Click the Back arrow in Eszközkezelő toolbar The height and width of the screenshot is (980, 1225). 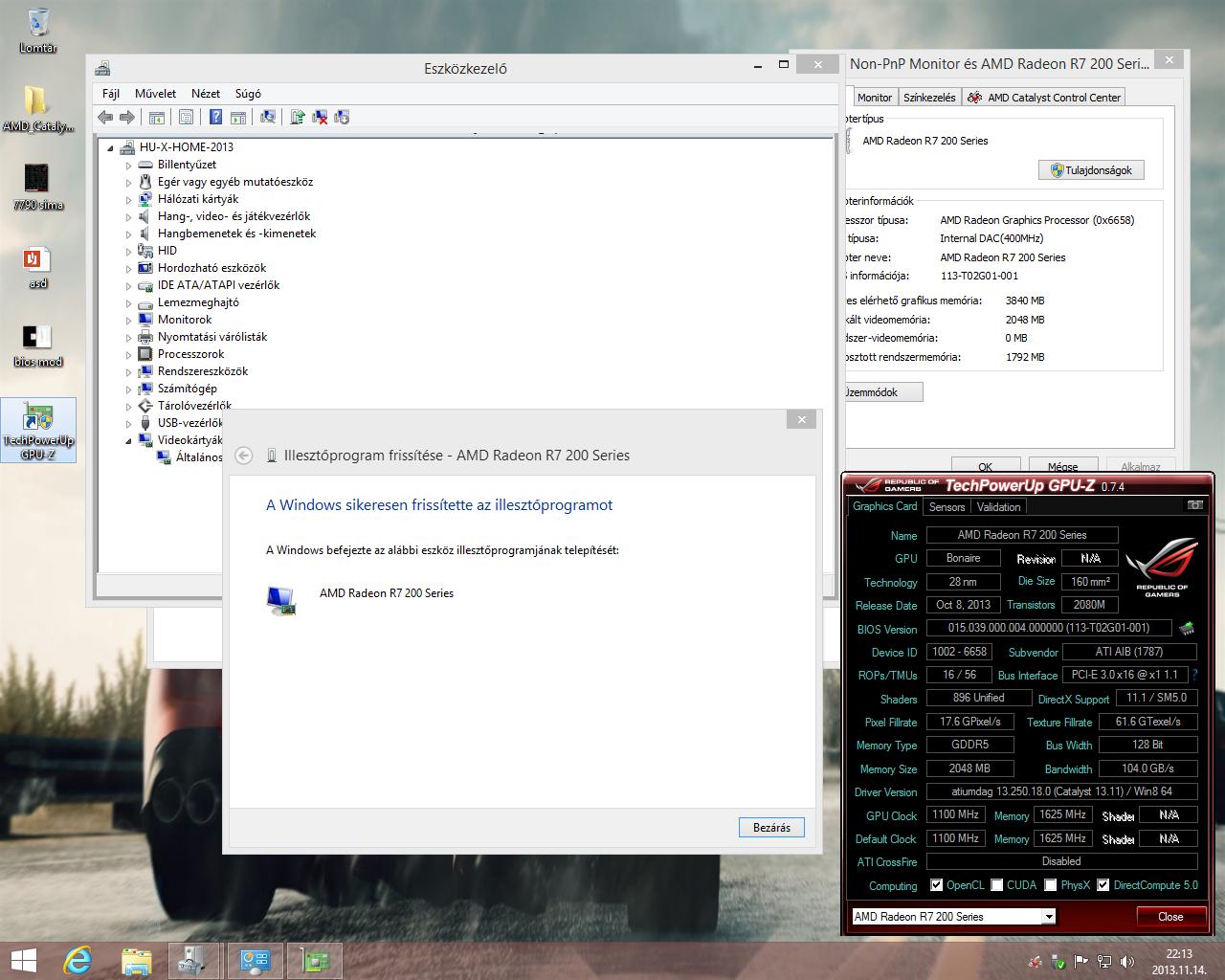[105, 117]
